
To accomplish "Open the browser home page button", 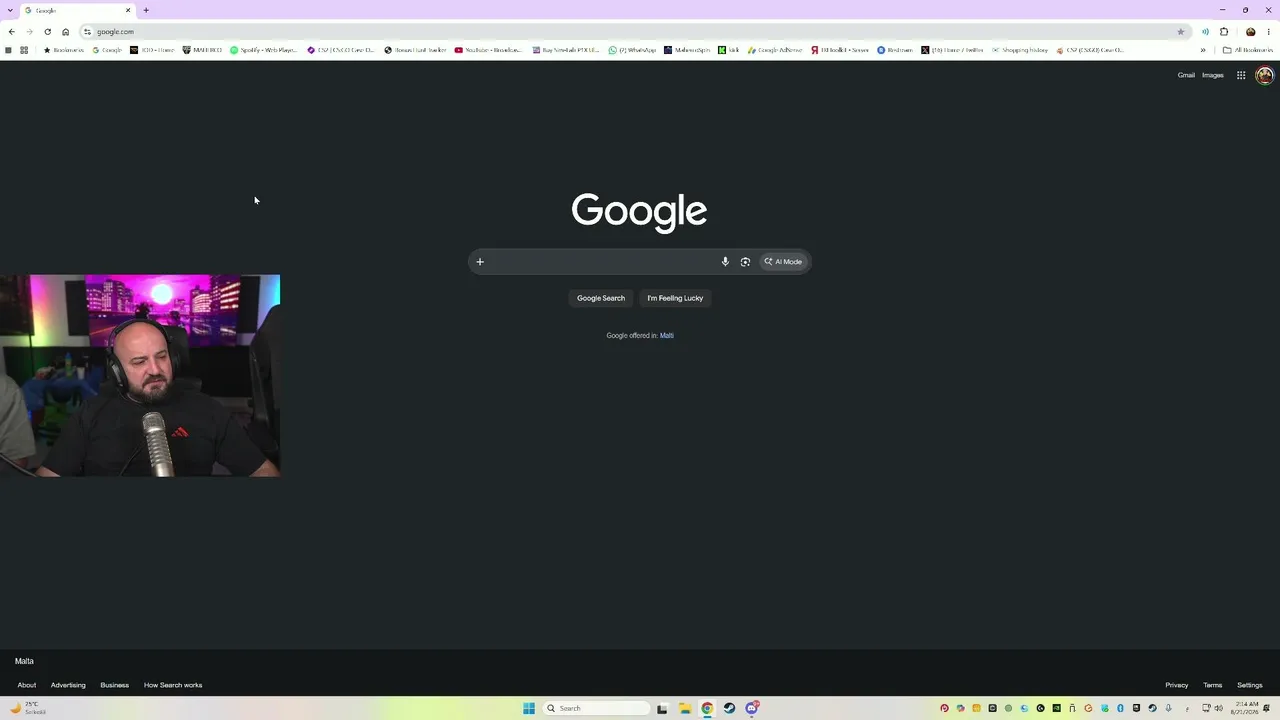I will [66, 32].
